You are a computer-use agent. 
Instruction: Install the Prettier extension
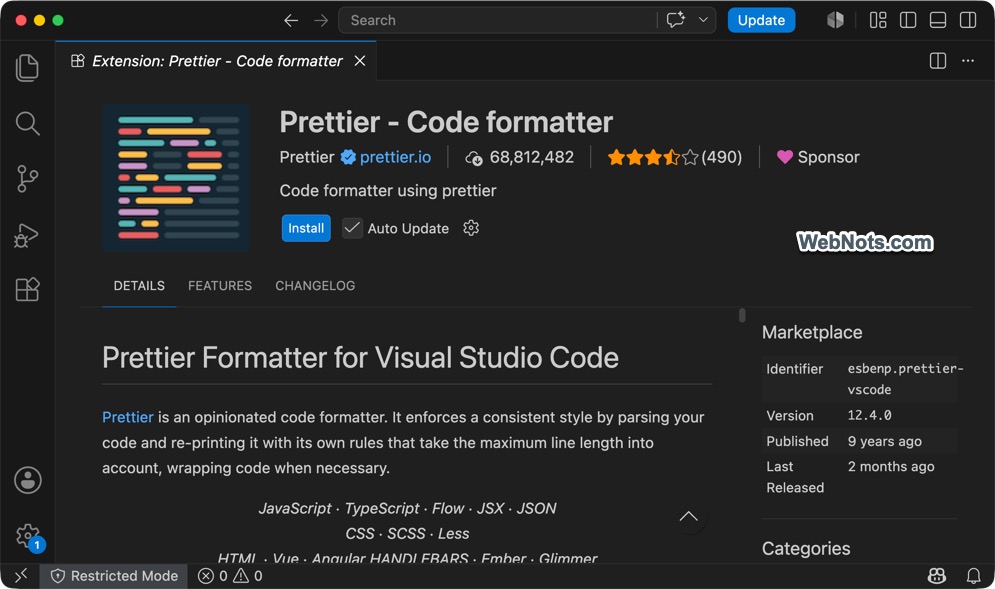306,228
